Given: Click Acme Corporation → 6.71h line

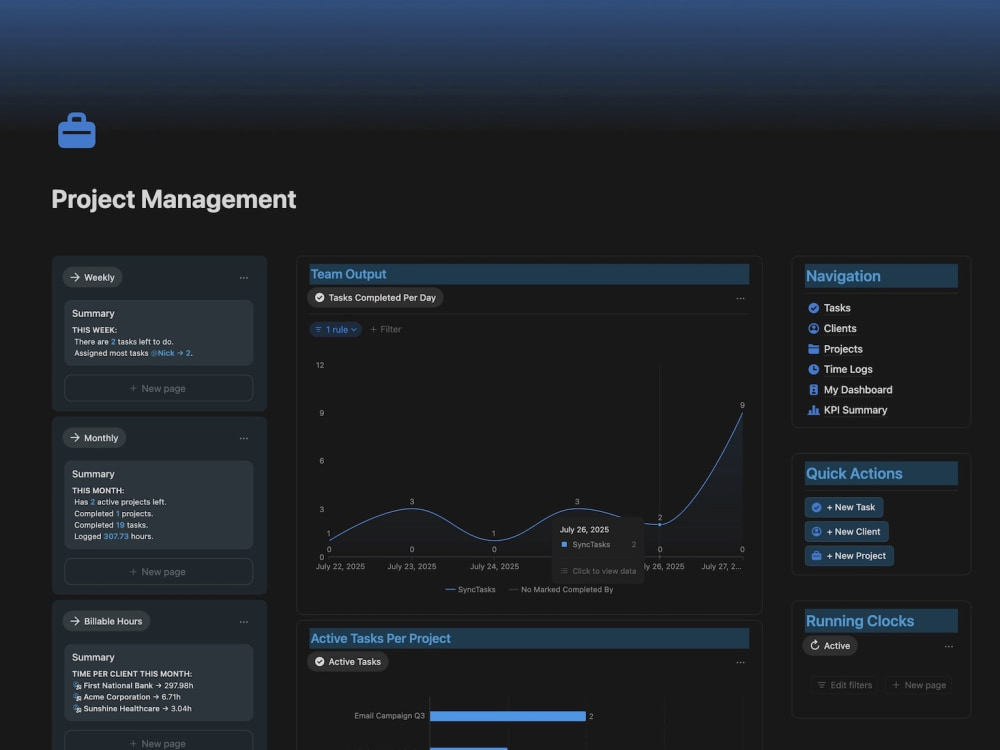Looking at the screenshot, I should [x=127, y=697].
